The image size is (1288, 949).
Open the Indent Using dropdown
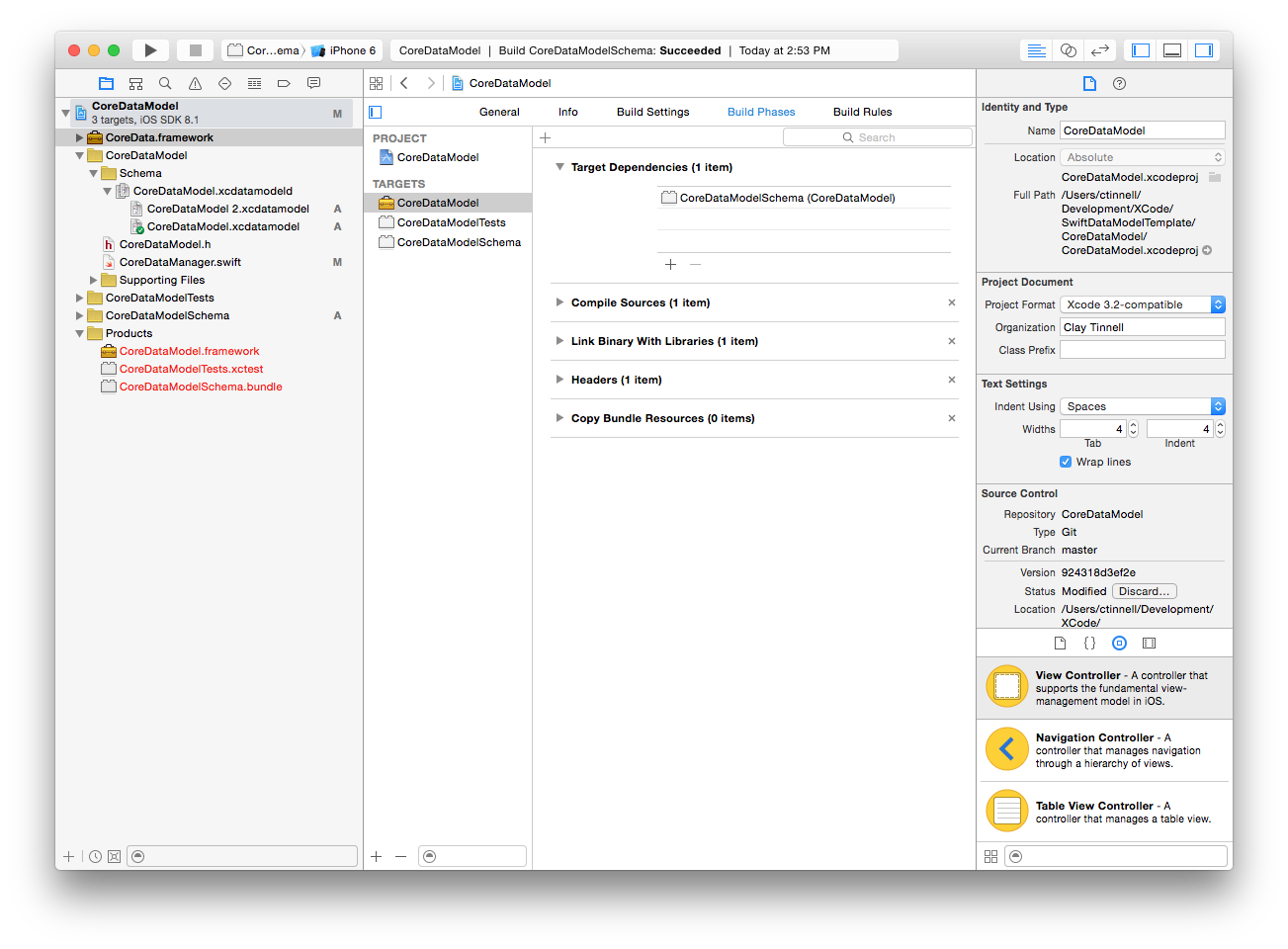pyautogui.click(x=1143, y=407)
